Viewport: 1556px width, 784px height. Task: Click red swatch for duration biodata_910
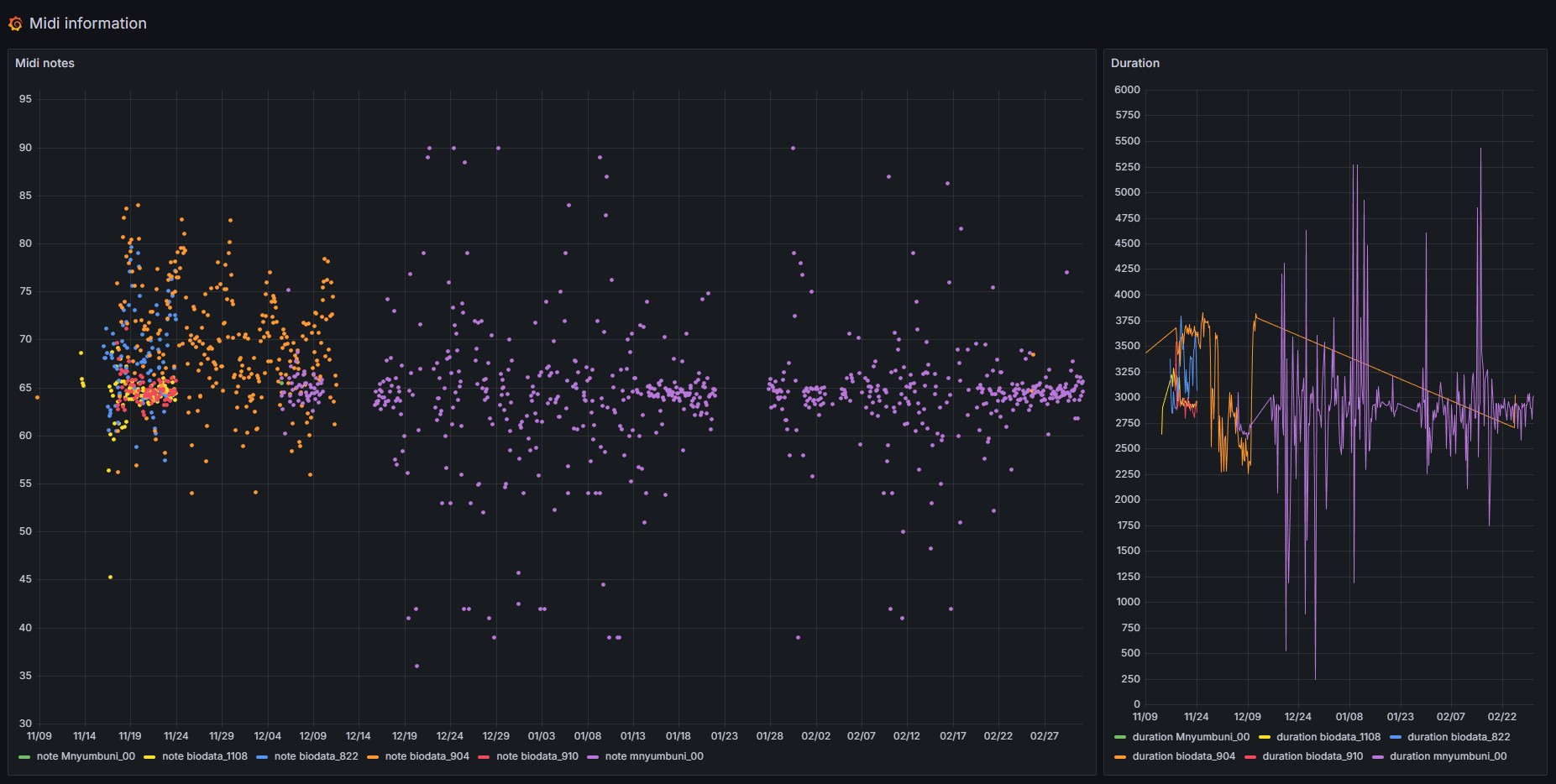coord(1250,757)
